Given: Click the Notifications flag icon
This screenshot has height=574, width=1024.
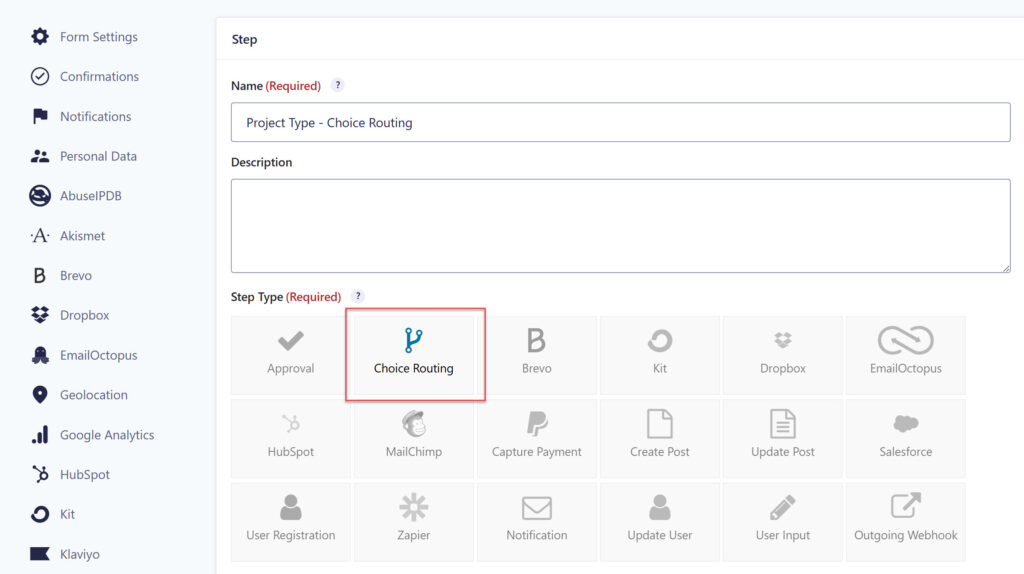Looking at the screenshot, I should pos(40,116).
